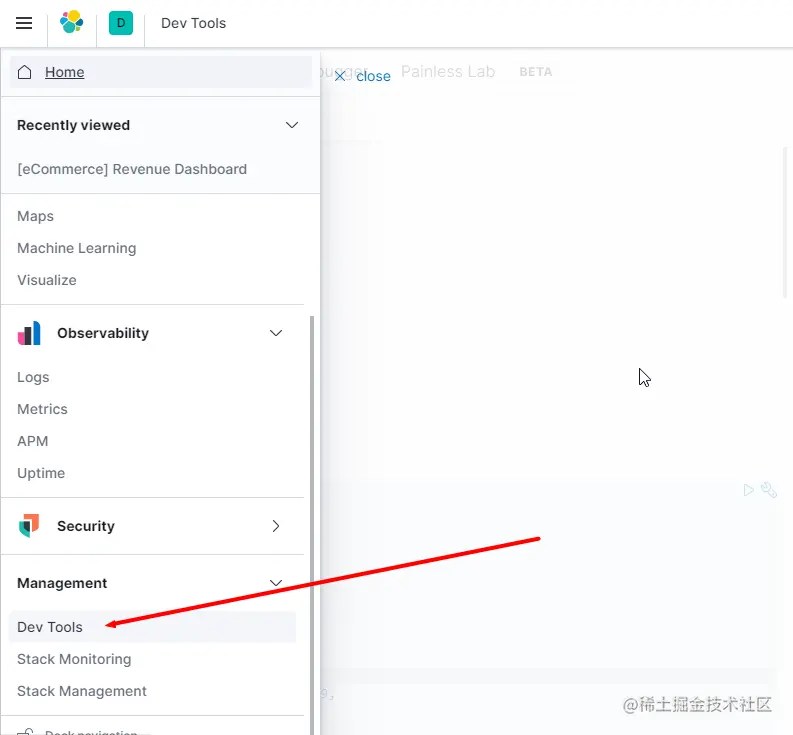Viewport: 793px width, 735px height.
Task: Click the Observability bar chart icon
Action: tap(29, 333)
